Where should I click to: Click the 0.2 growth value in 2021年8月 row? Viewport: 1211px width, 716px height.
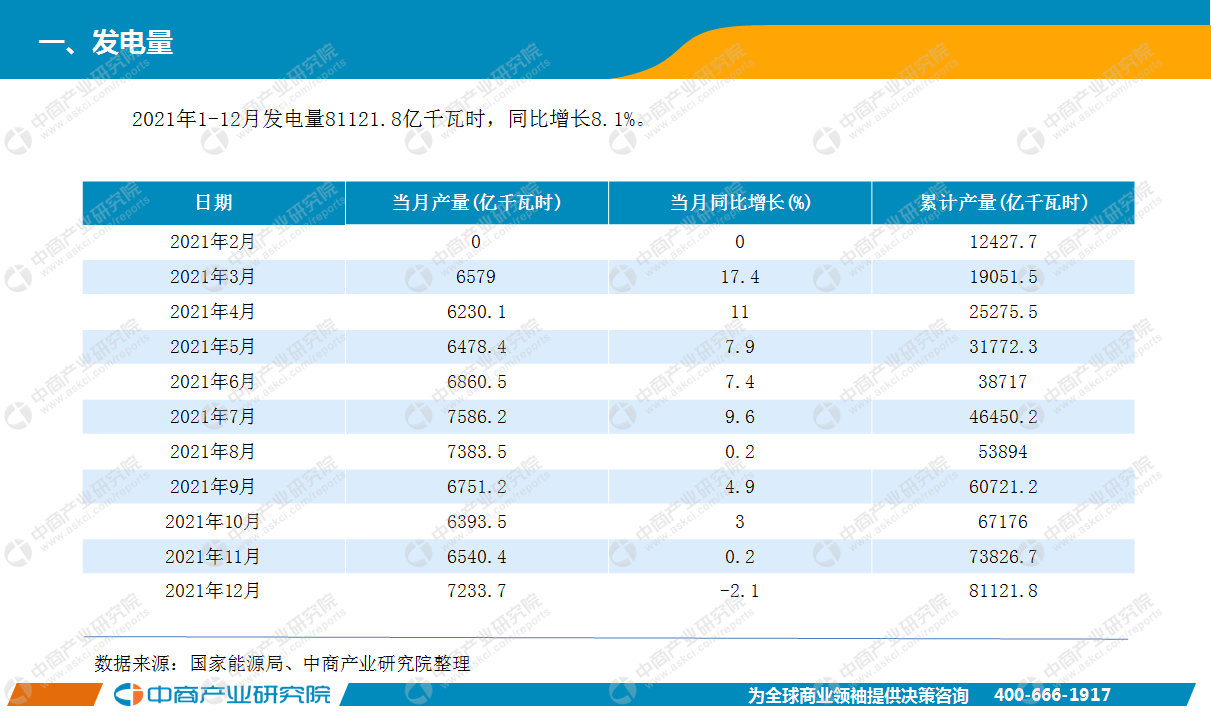[x=740, y=452]
